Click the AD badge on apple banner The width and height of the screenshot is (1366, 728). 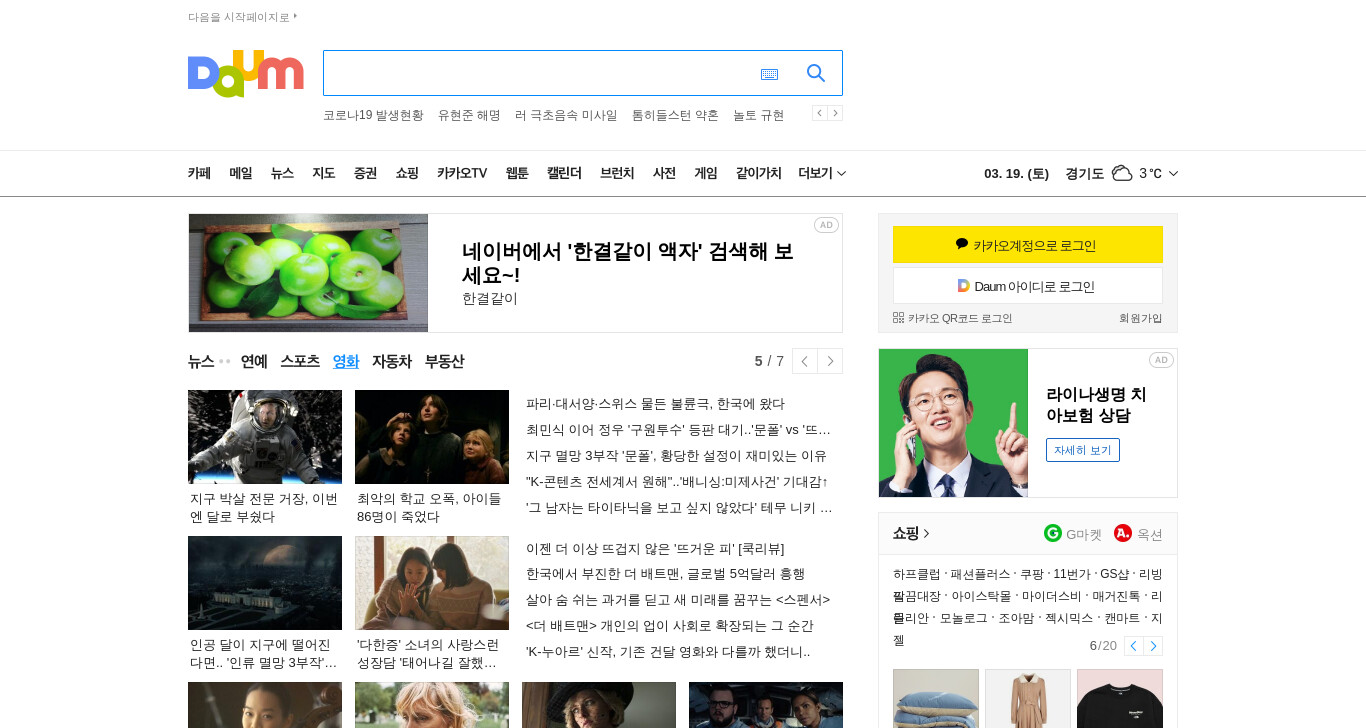(826, 225)
